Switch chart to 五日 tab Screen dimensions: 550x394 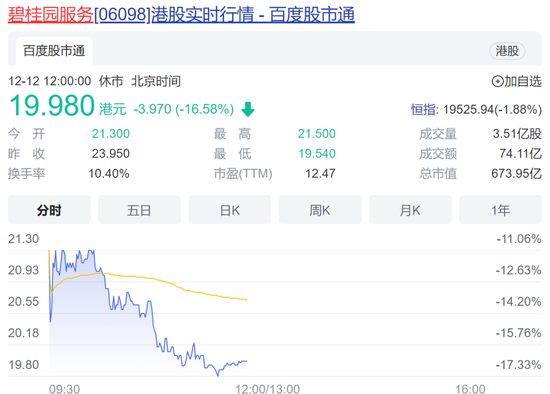[x=139, y=210]
